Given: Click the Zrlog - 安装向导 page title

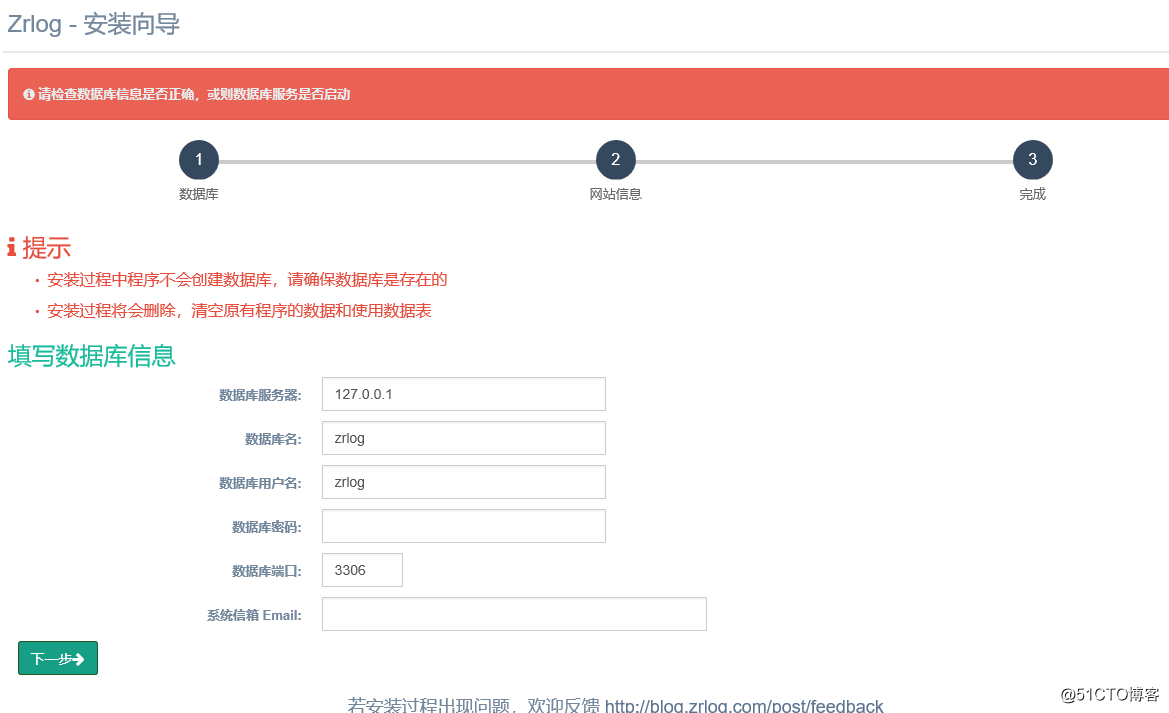Looking at the screenshot, I should [x=93, y=24].
